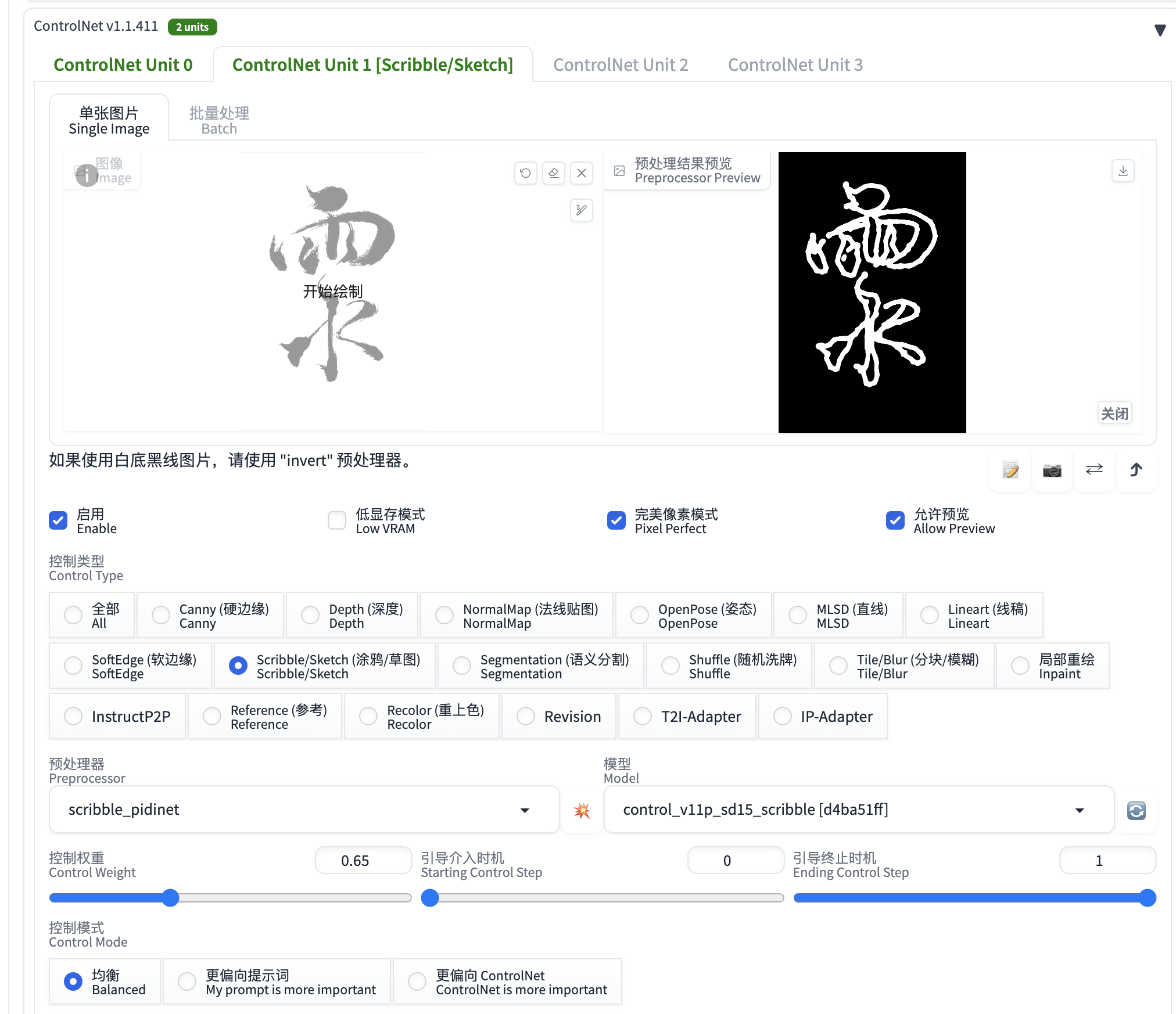
Task: Select Revision control type
Action: [559, 717]
